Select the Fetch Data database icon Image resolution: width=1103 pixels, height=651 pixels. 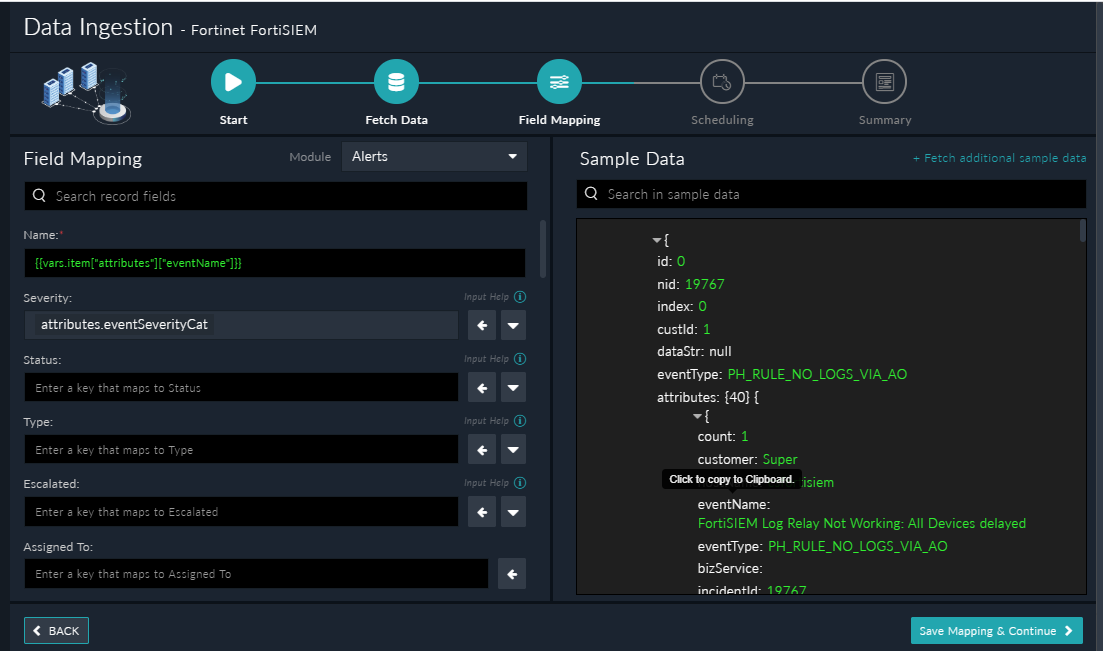396,81
